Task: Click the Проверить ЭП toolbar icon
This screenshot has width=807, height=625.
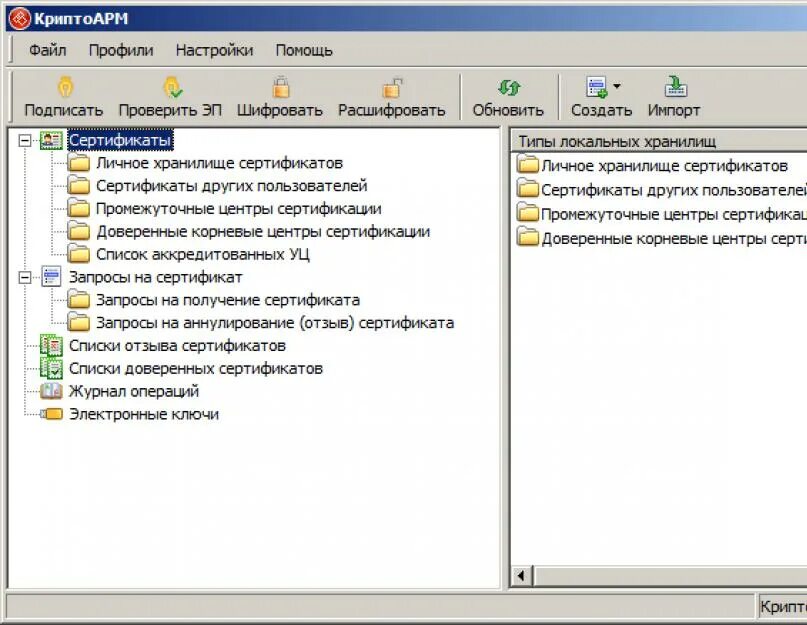Action: [x=172, y=86]
